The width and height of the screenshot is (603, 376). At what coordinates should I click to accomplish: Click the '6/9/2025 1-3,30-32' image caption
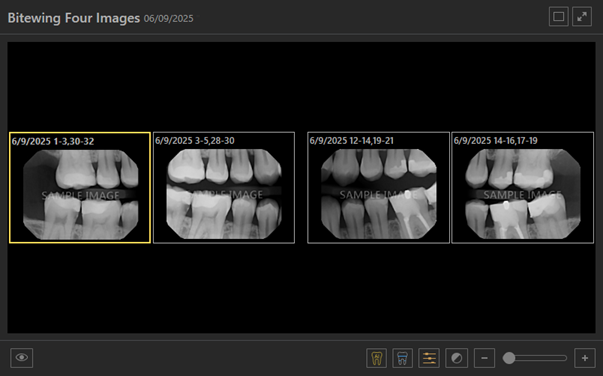click(x=53, y=141)
